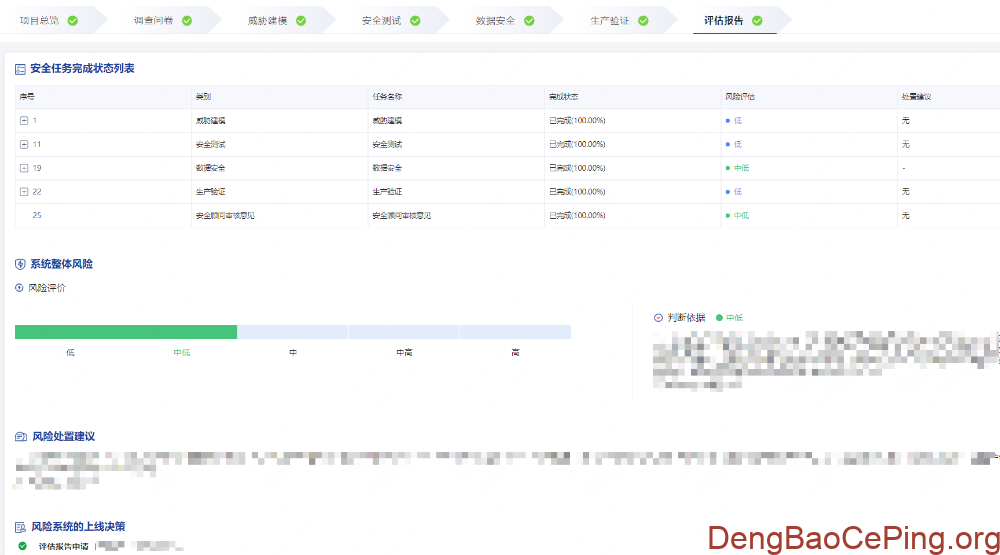This screenshot has width=1000, height=555.
Task: Click the 中高 label under the risk bar
Action: point(404,353)
